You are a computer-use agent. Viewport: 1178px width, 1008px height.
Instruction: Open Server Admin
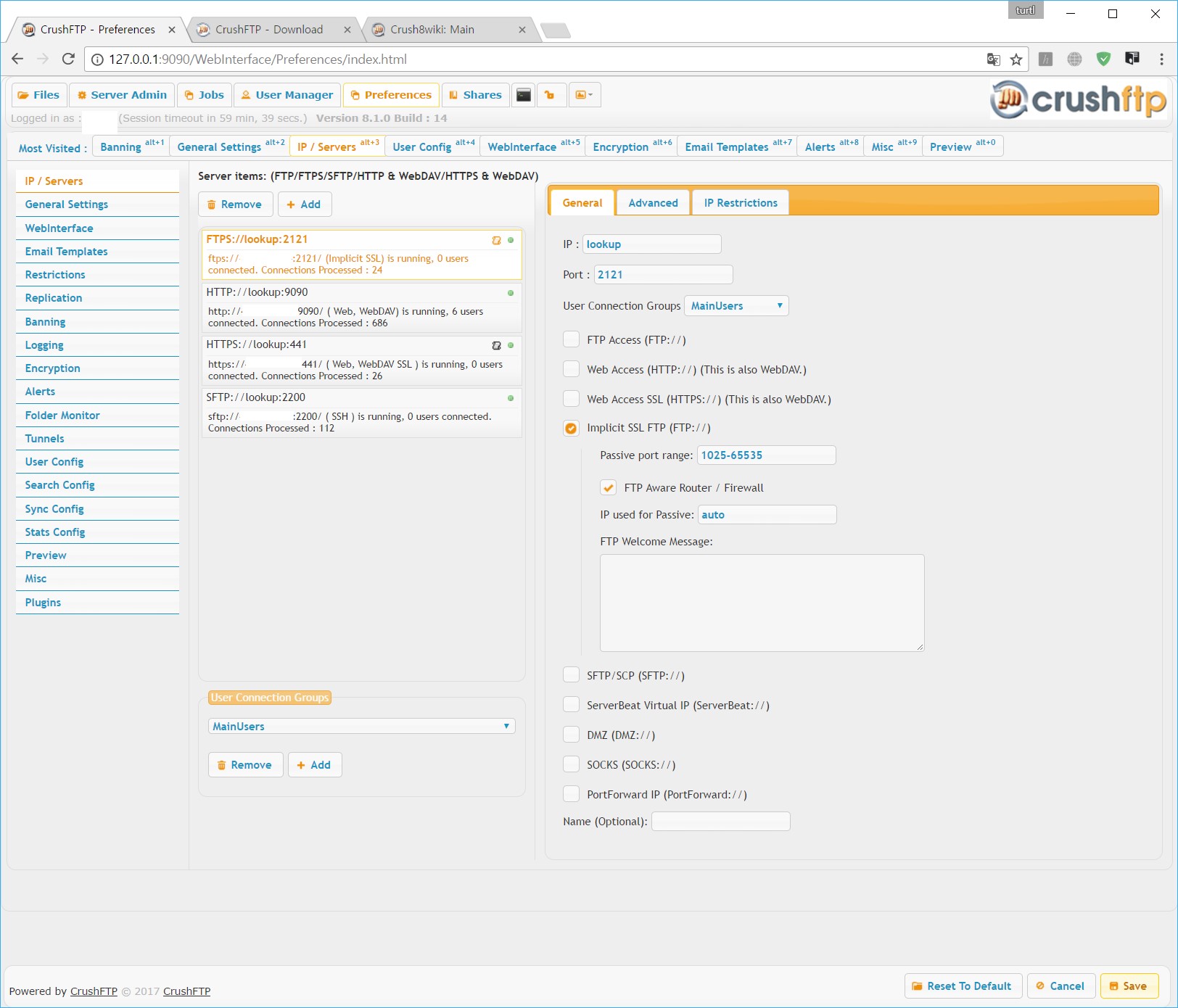point(122,95)
